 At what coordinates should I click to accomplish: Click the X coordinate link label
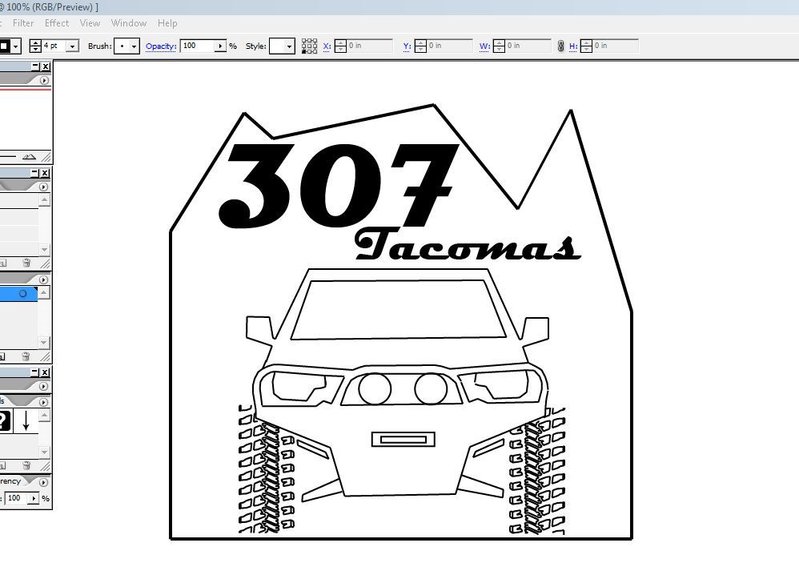click(327, 46)
